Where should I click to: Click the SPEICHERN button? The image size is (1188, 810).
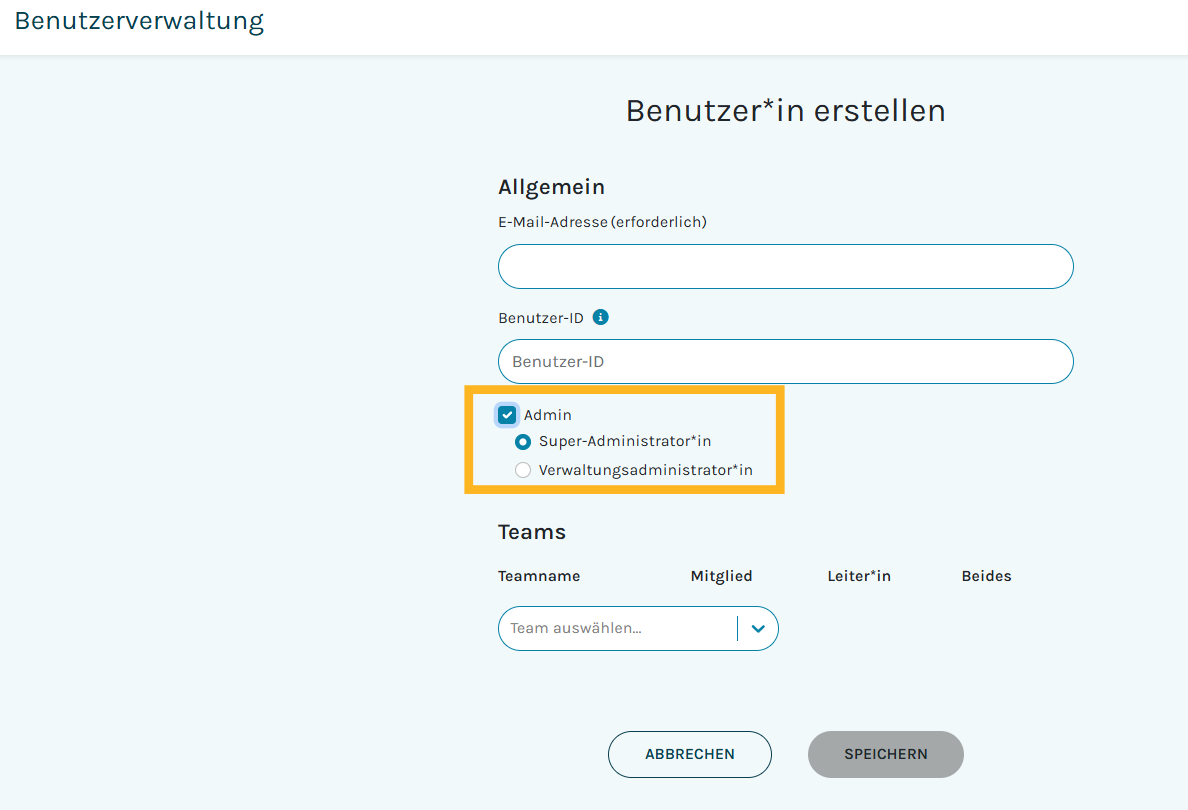pos(885,754)
